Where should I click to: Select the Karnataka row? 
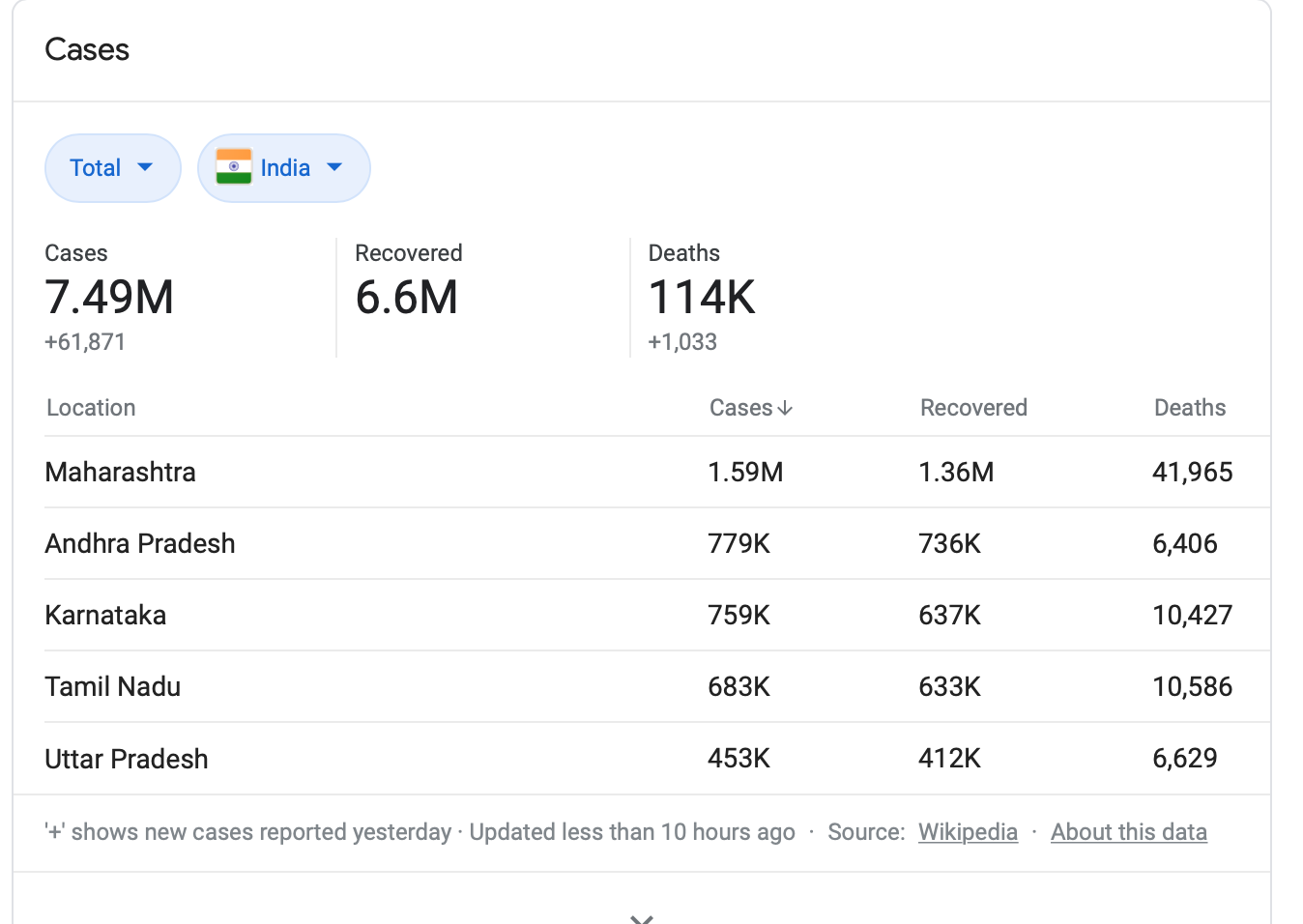click(x=657, y=615)
